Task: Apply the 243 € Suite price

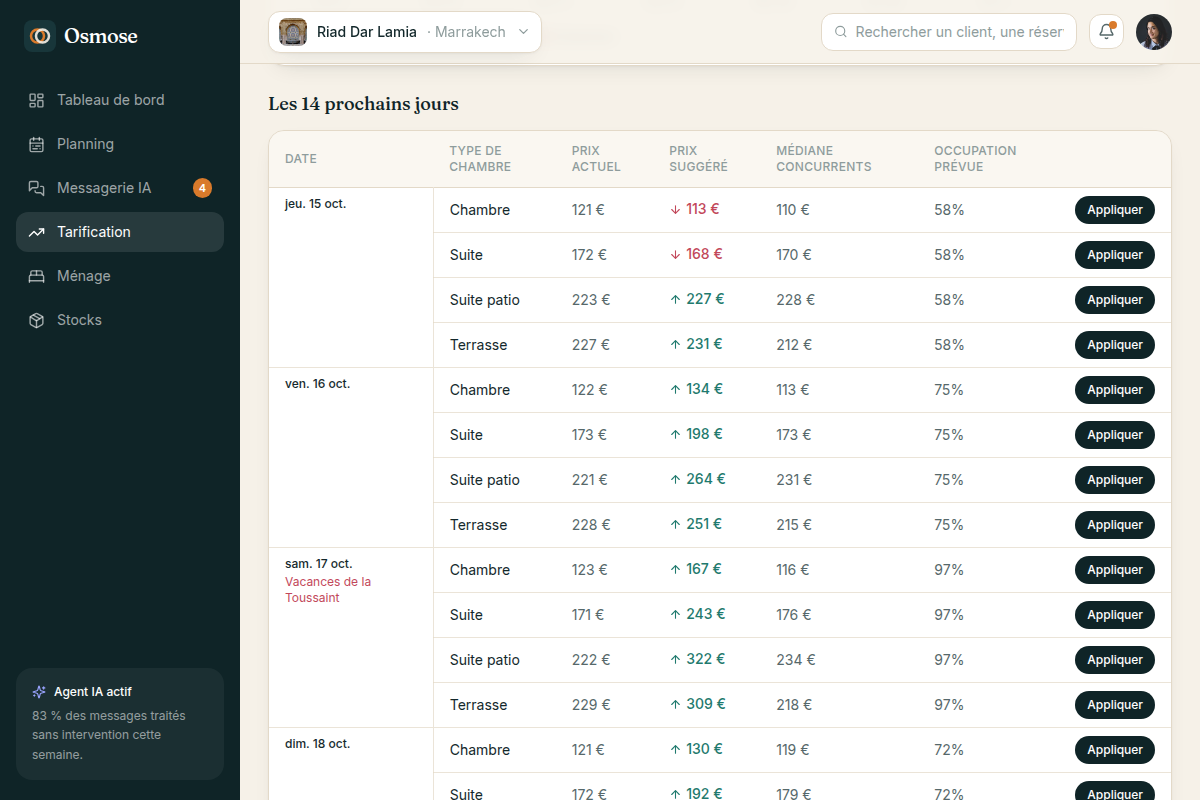Action: click(x=1115, y=615)
